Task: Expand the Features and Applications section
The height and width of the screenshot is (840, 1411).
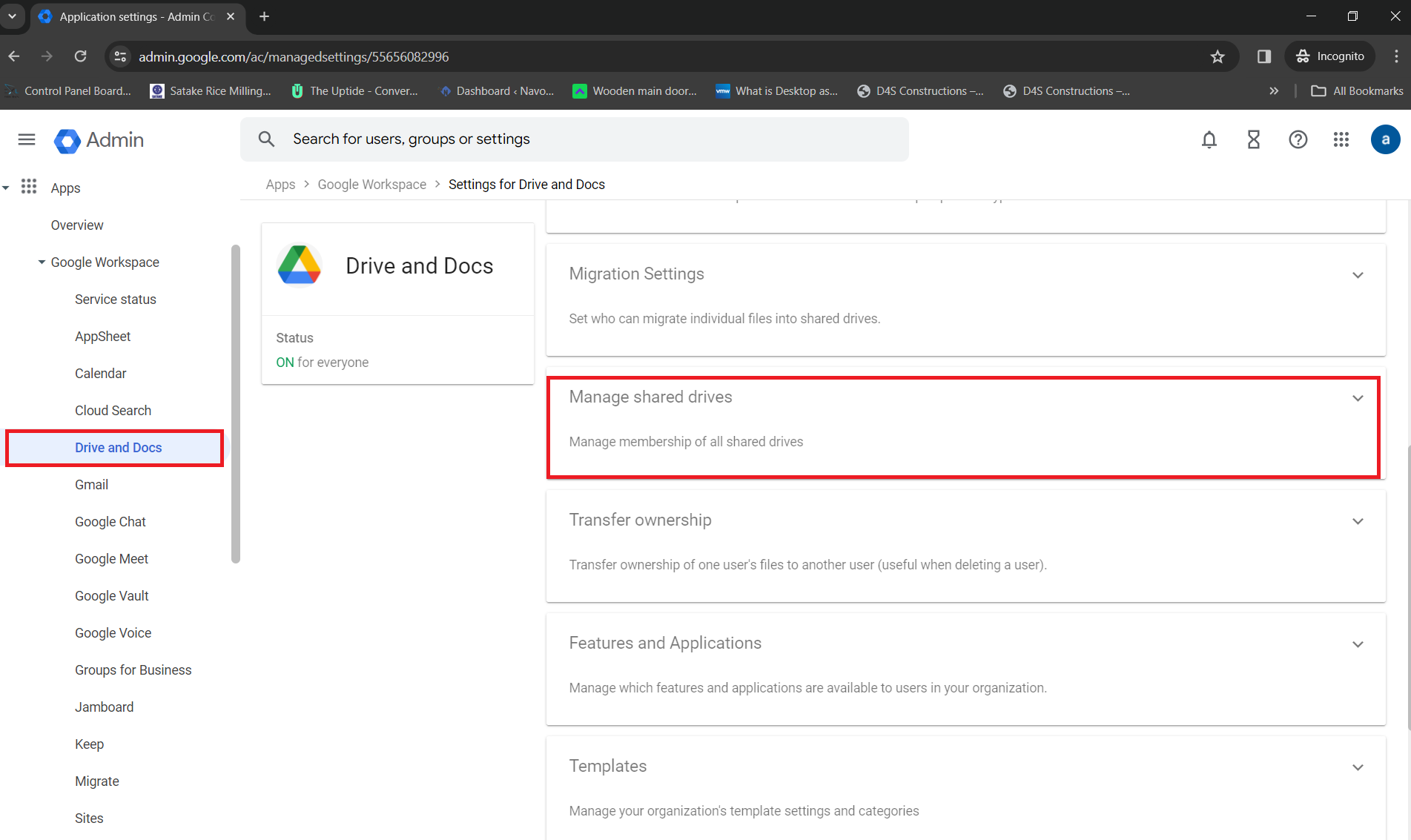Action: [1358, 644]
